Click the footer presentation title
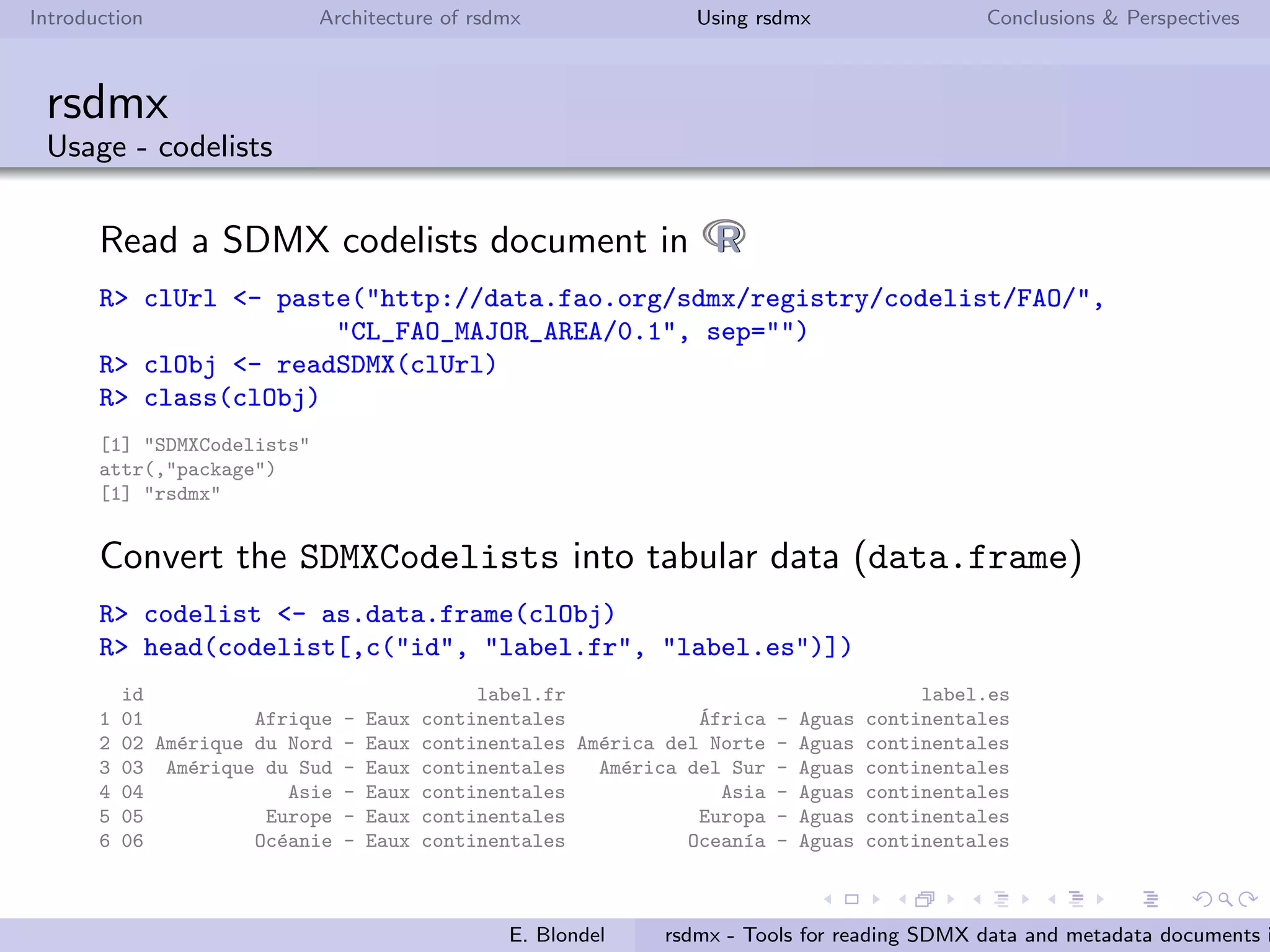 (x=967, y=935)
